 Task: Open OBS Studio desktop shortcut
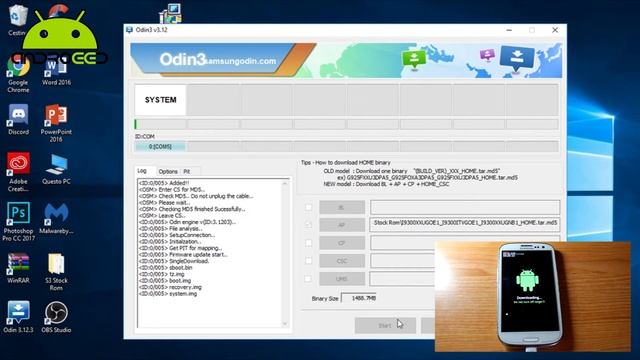[56, 317]
